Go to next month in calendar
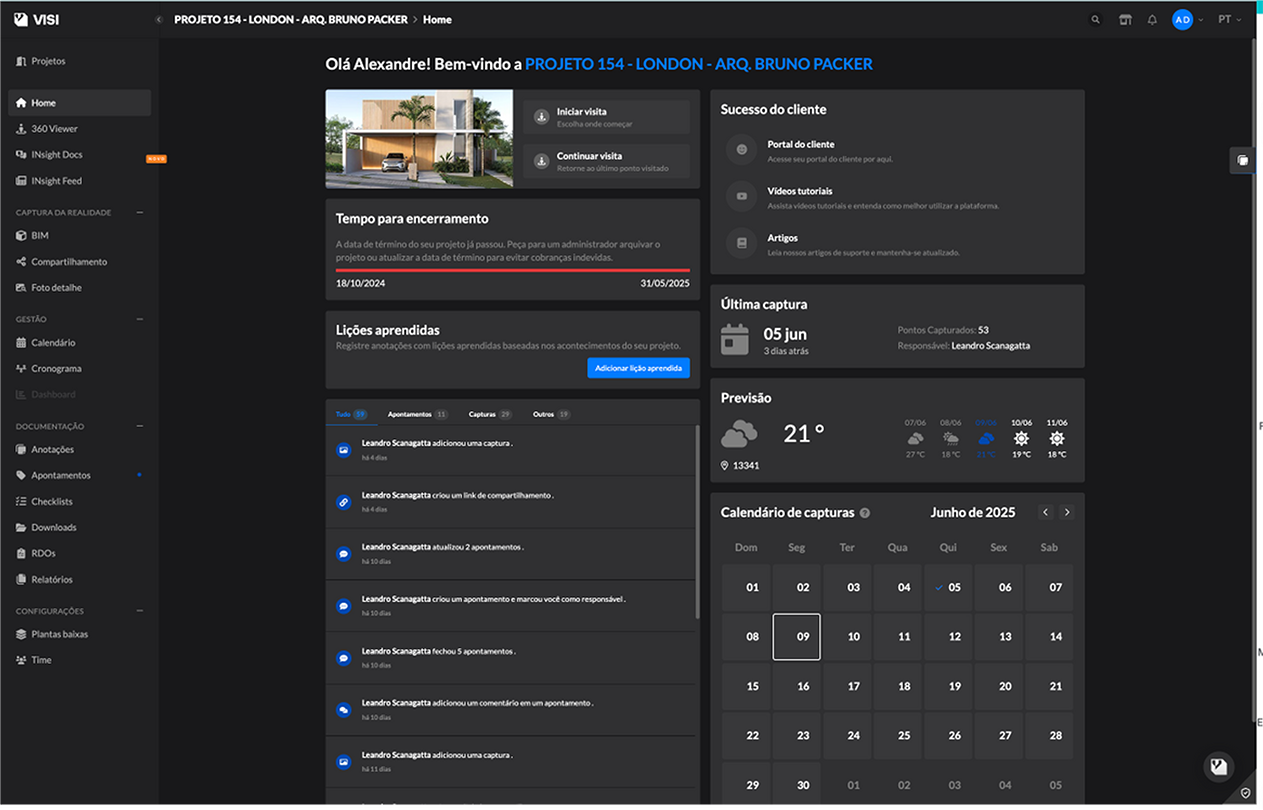The image size is (1263, 810). (1067, 512)
